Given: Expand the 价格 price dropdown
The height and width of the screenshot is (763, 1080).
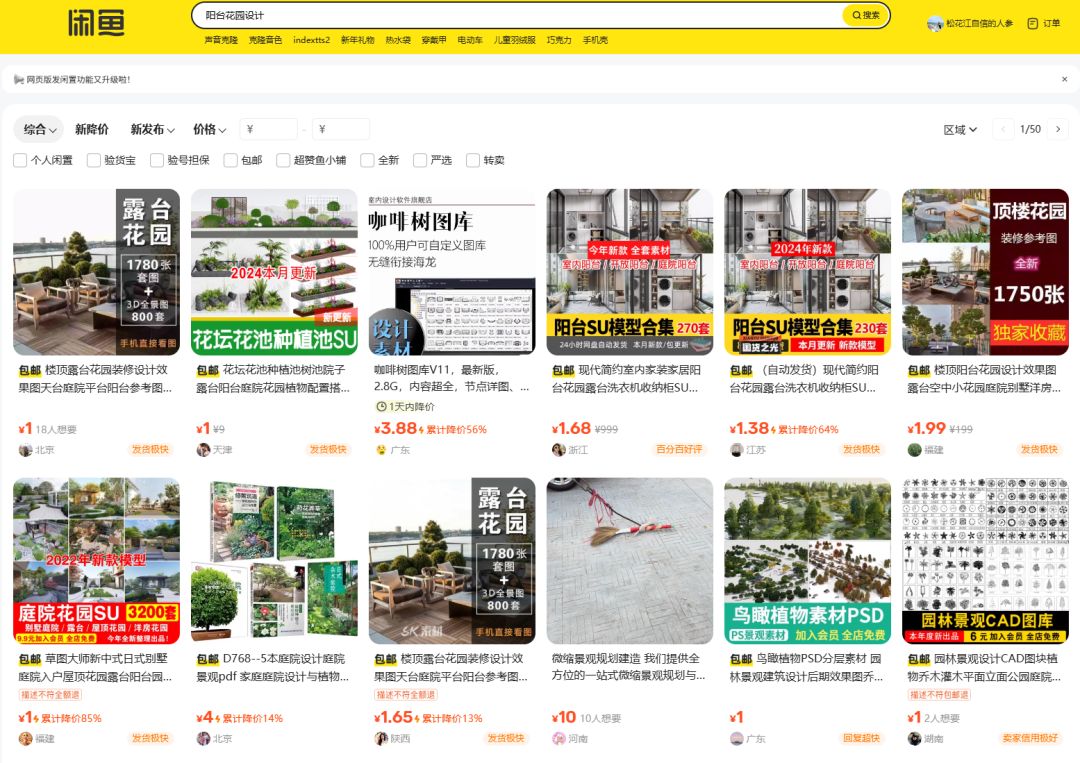Looking at the screenshot, I should point(209,128).
